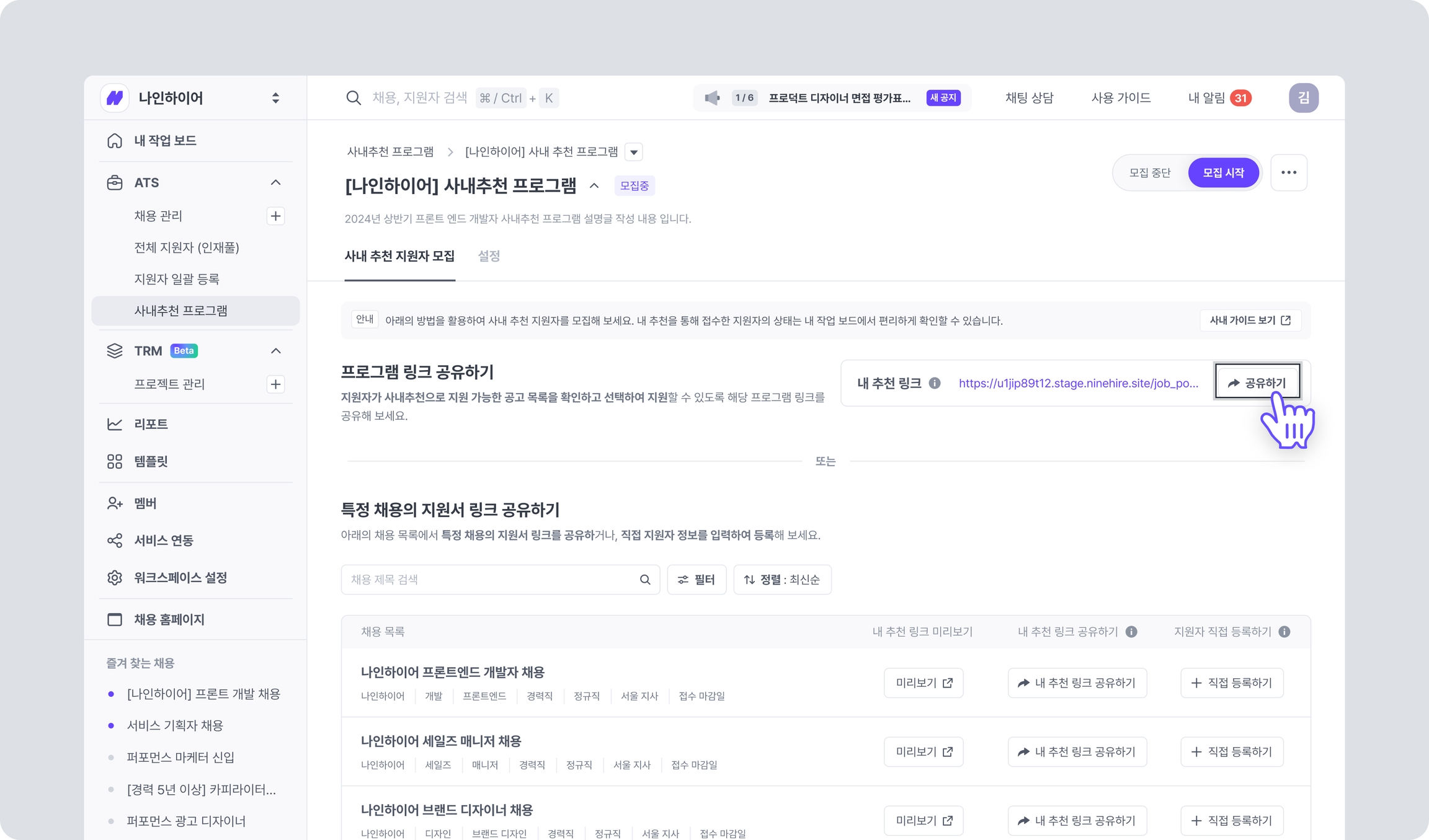The width and height of the screenshot is (1429, 840).
Task: Share referral link for 브랜드 디자이너 채용
Action: (1077, 821)
